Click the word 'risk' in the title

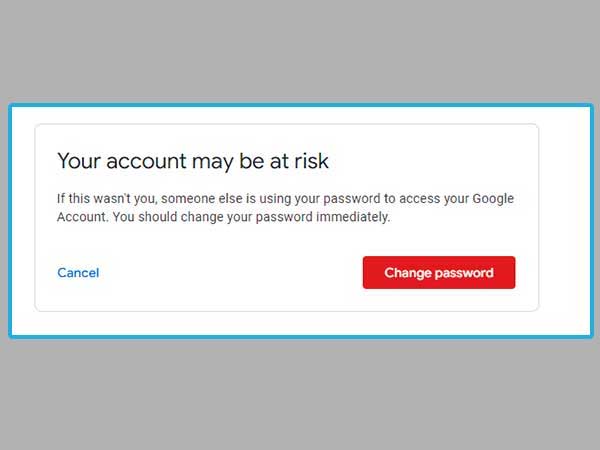pos(311,160)
